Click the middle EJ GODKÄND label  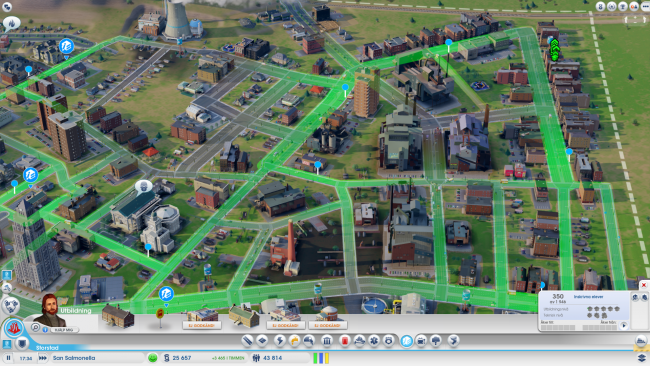point(286,325)
